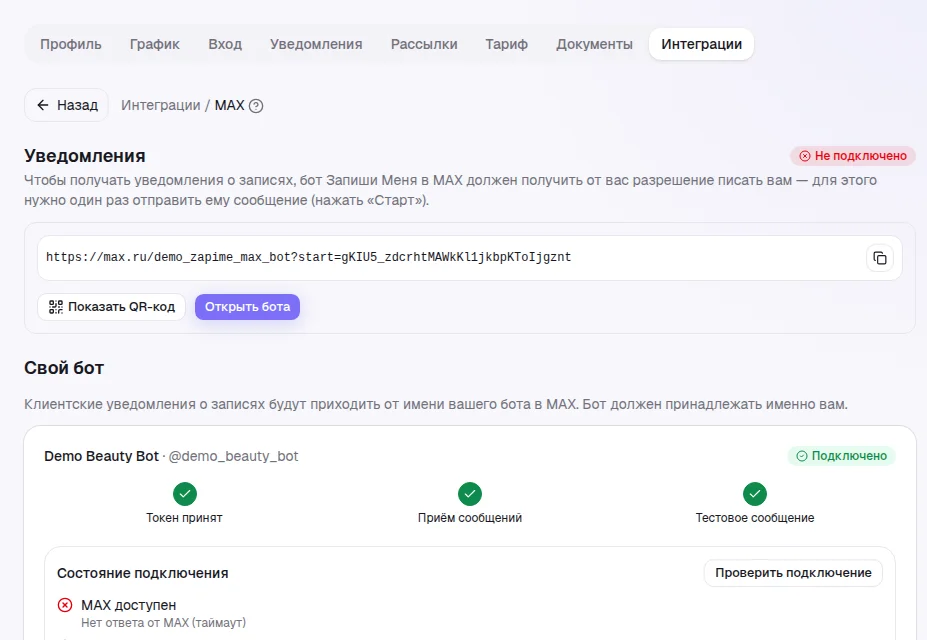Screen dimensions: 927x640
Task: Click the MAX доступен status text
Action: click(x=128, y=605)
